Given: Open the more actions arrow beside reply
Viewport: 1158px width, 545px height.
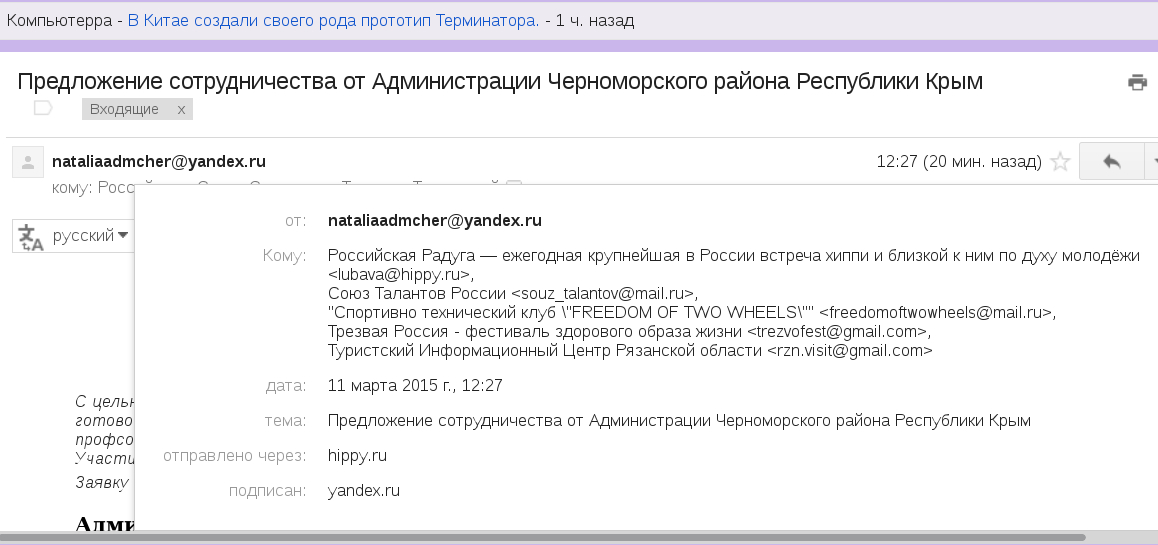Looking at the screenshot, I should point(1153,162).
